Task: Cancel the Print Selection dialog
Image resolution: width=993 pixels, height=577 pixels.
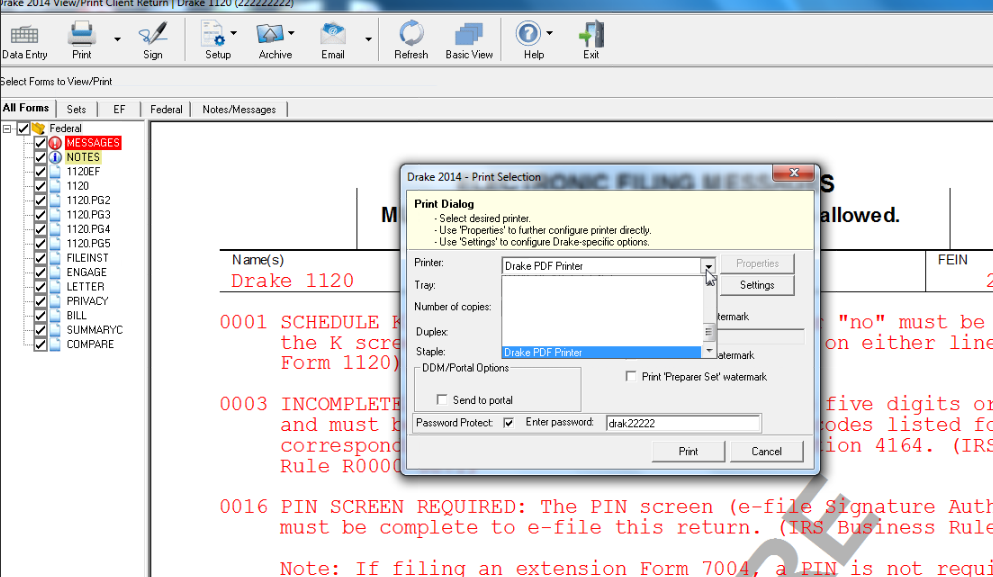Action: 766,451
